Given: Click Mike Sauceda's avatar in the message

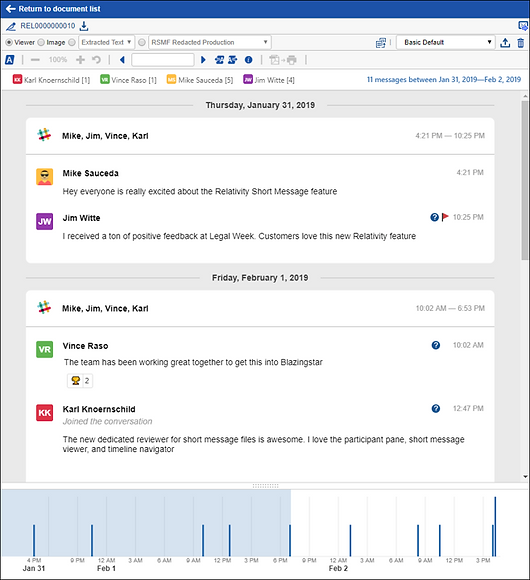Looking at the screenshot, I should (x=44, y=177).
